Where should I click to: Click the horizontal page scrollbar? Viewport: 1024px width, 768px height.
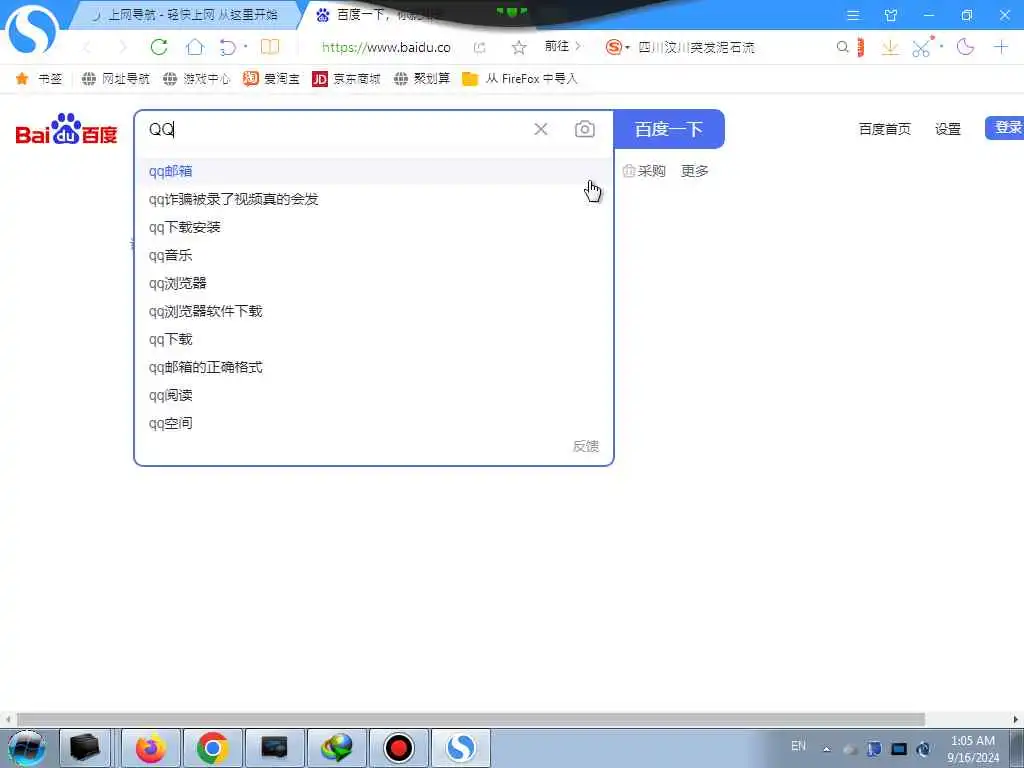[470, 720]
